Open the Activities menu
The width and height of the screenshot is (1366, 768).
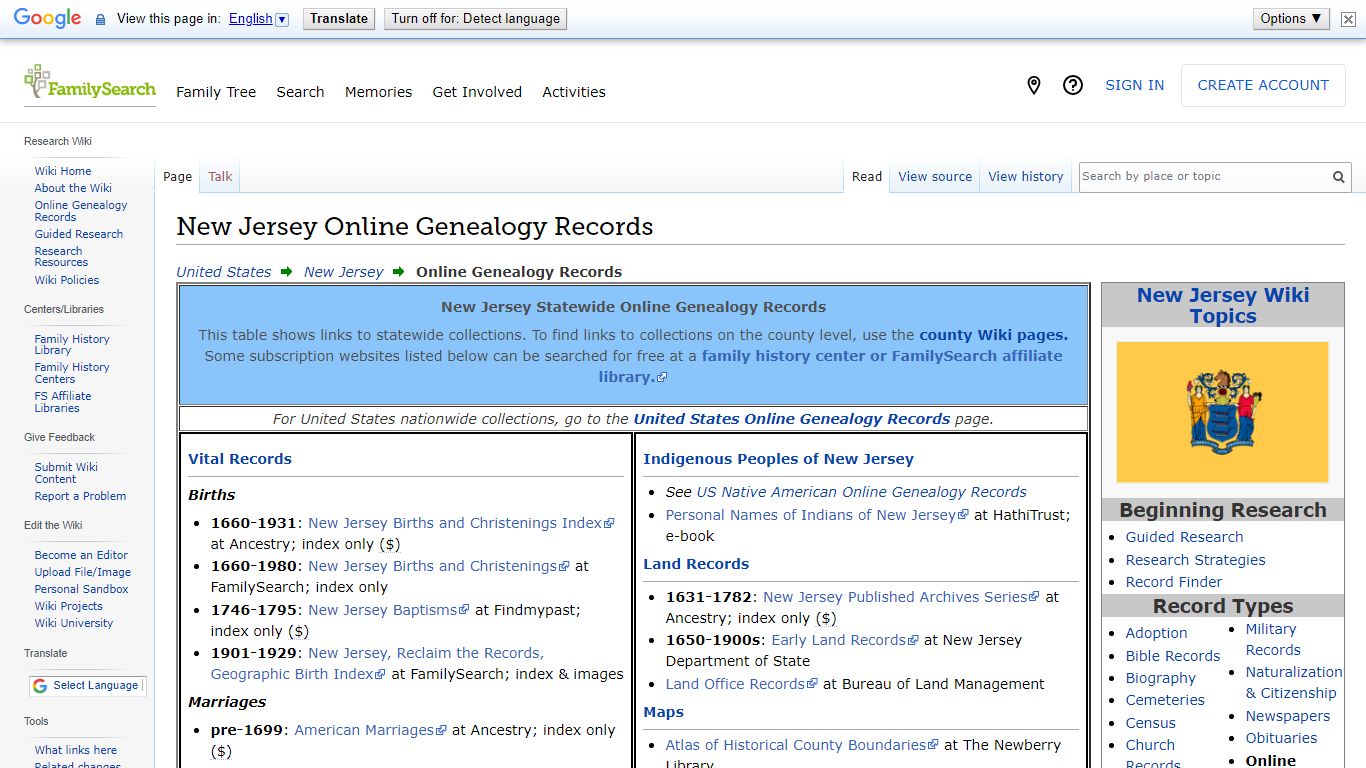tap(574, 92)
